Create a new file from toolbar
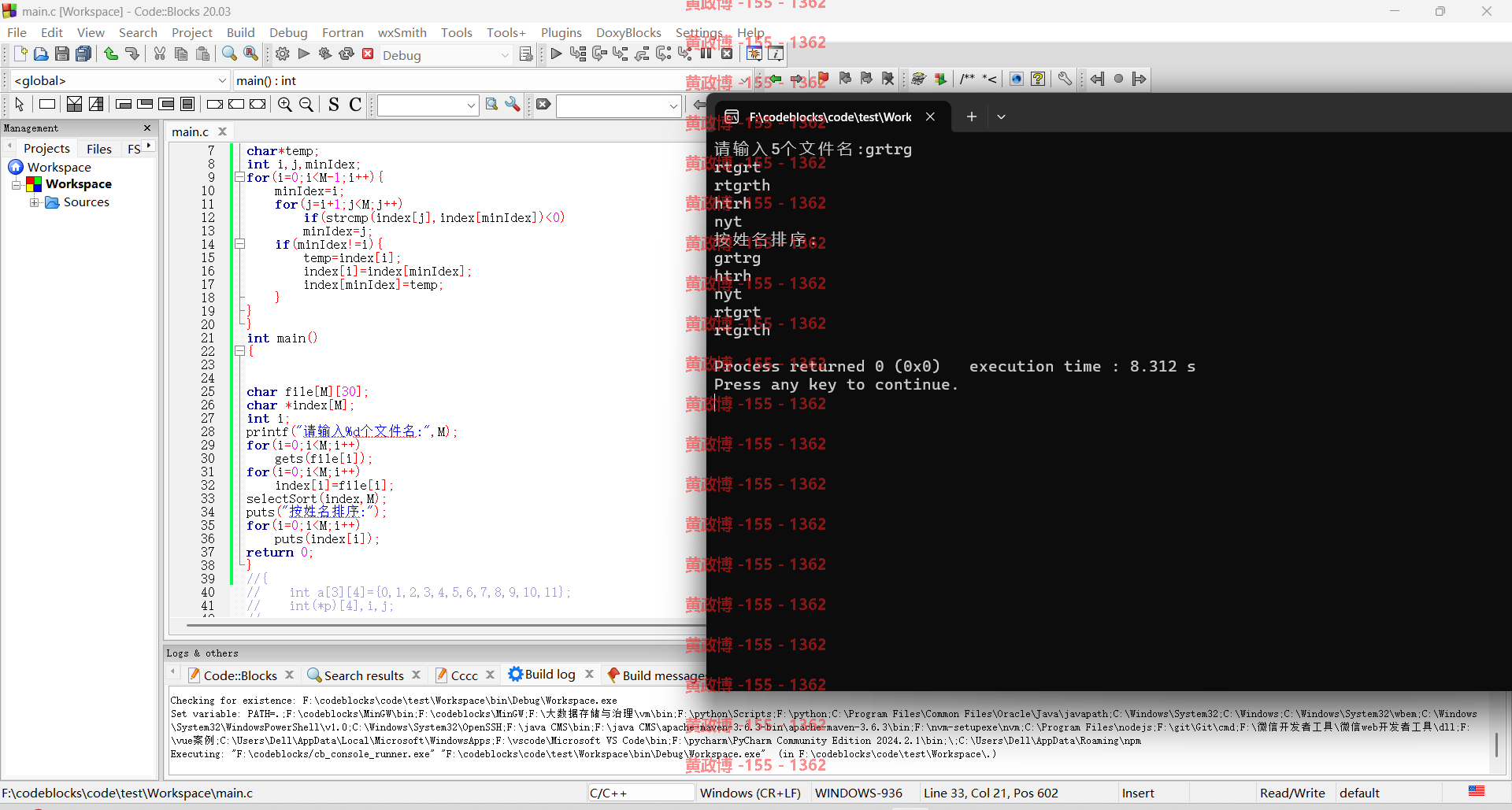 (x=20, y=54)
